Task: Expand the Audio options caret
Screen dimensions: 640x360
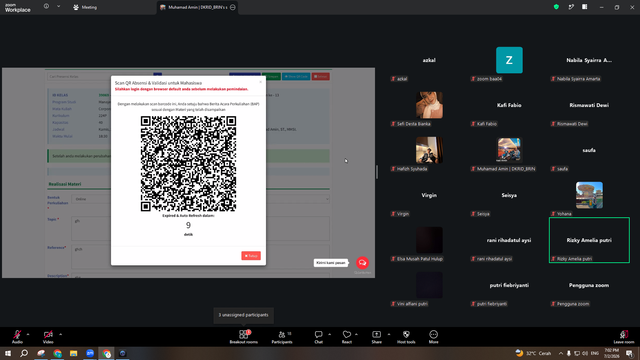Action: [28, 334]
